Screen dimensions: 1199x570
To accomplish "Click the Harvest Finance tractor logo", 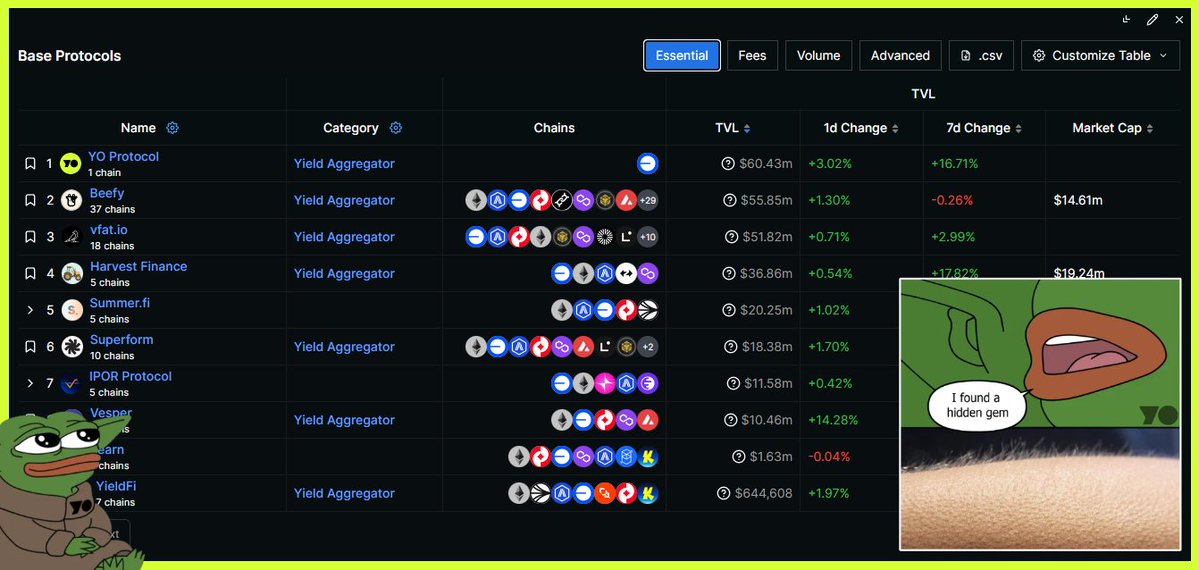I will click(72, 274).
